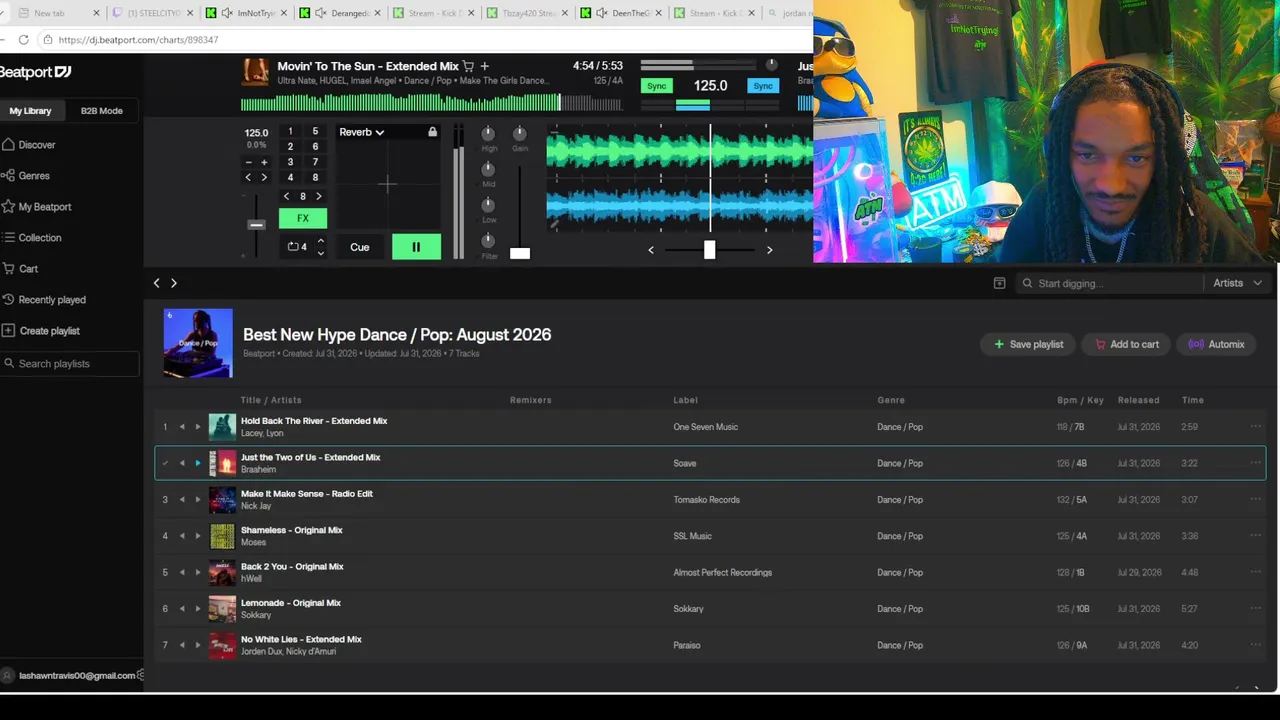Screen dimensions: 1280x720
Task: Click the Gain knob
Action: click(520, 133)
